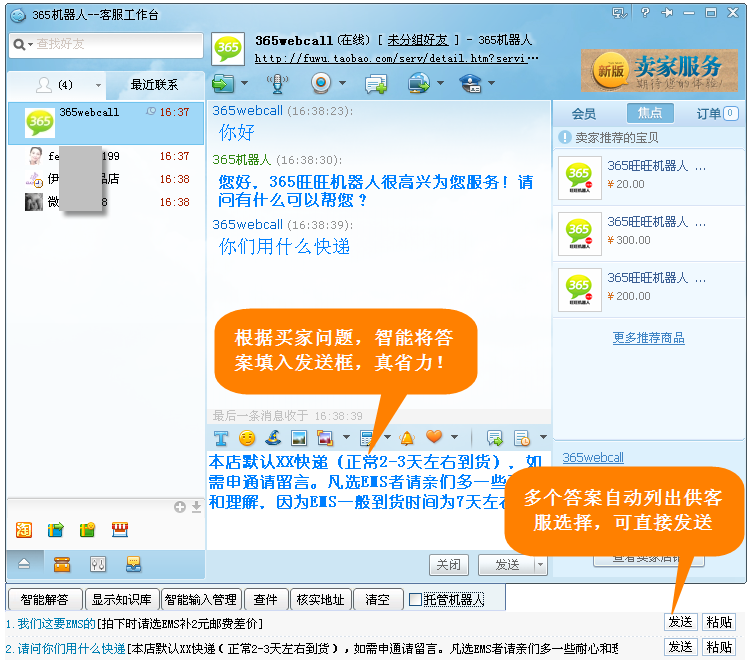Click the calculator icon in the input toolbar
This screenshot has height=665, width=750.
[x=367, y=437]
